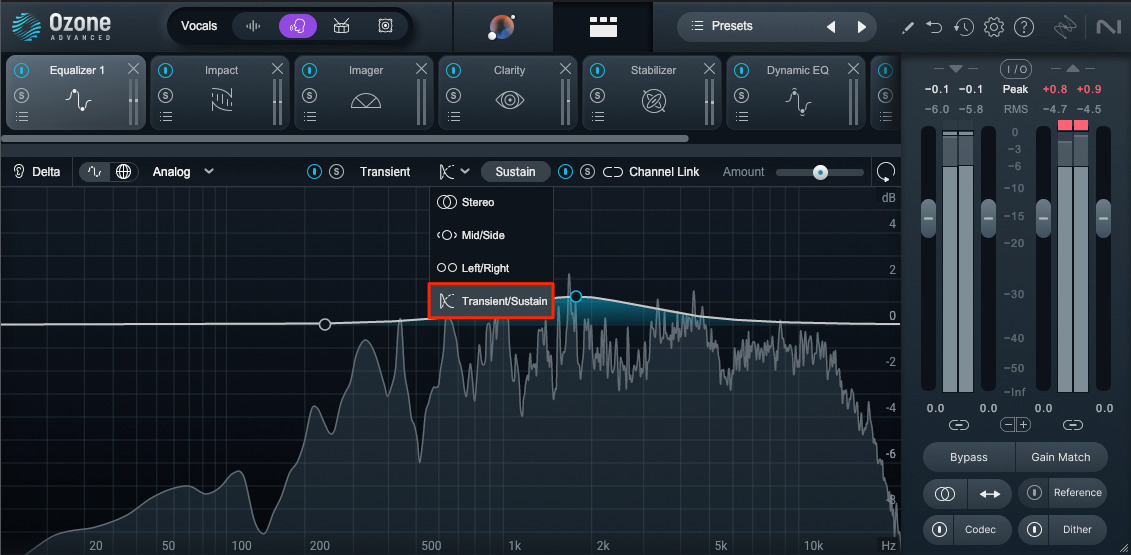Open the Impact module icon
This screenshot has height=555, width=1131.
221,100
